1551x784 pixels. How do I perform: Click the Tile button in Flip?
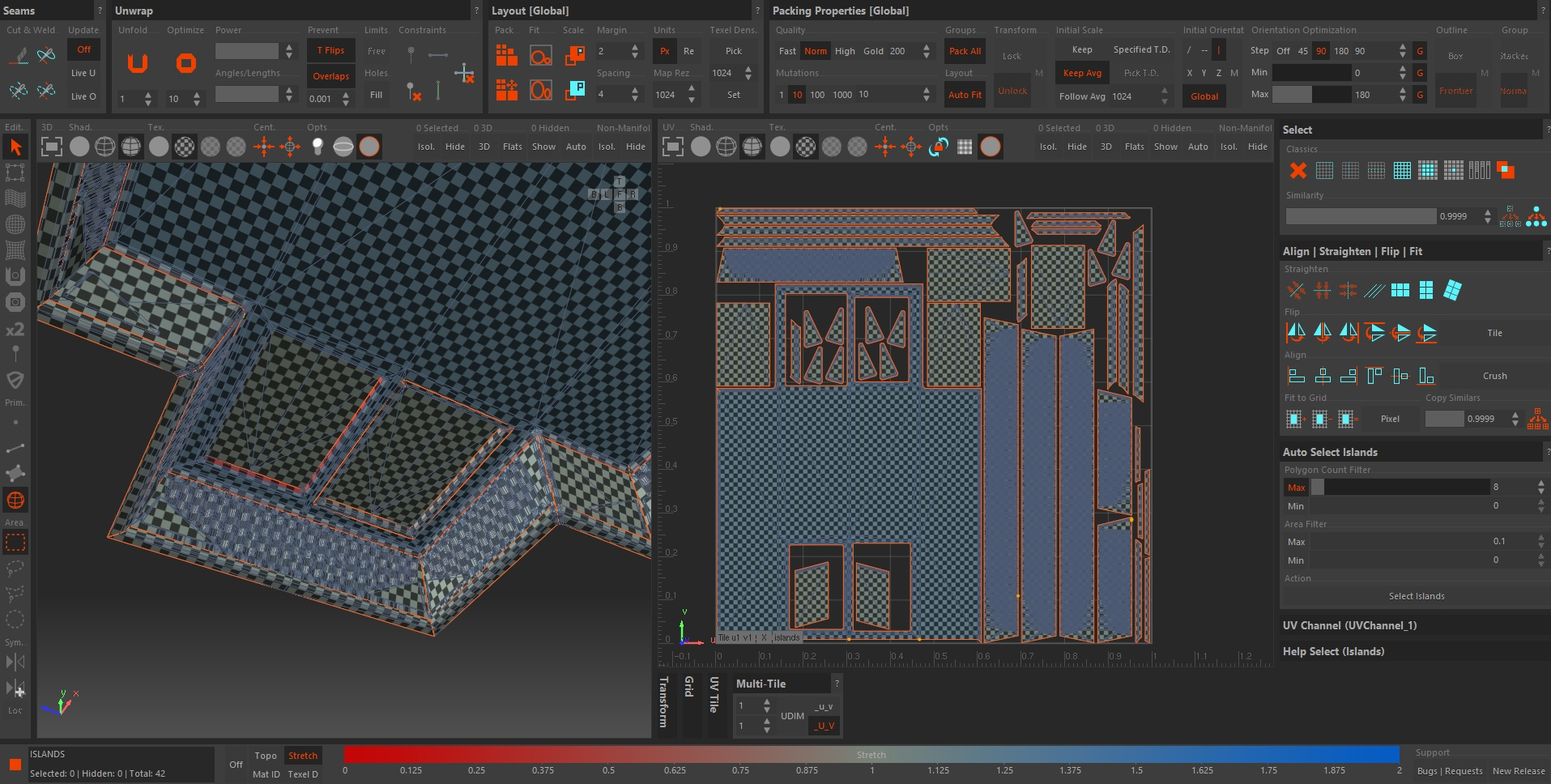[x=1495, y=333]
